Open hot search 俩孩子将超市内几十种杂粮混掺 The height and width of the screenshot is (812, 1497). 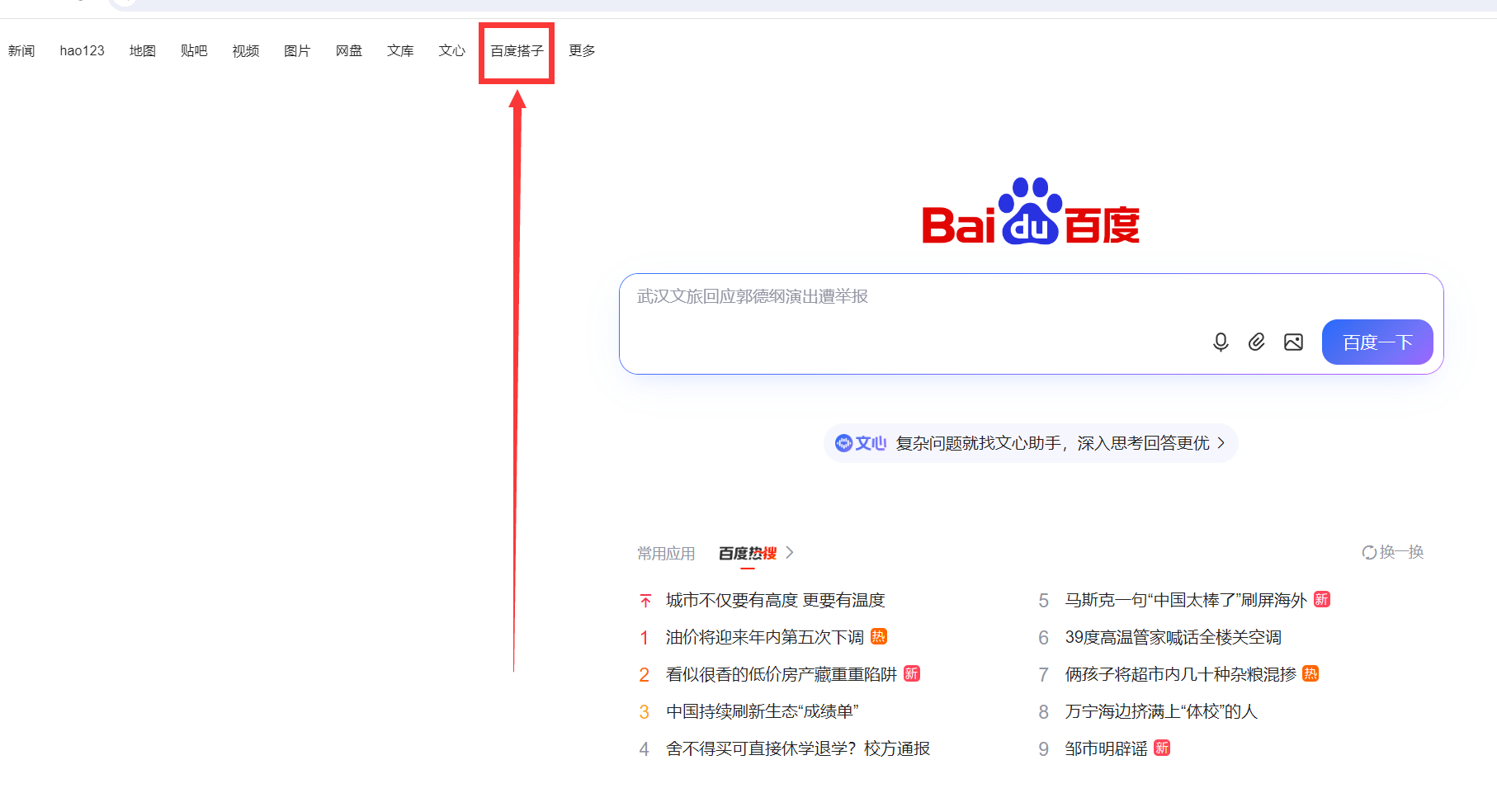tap(1181, 674)
